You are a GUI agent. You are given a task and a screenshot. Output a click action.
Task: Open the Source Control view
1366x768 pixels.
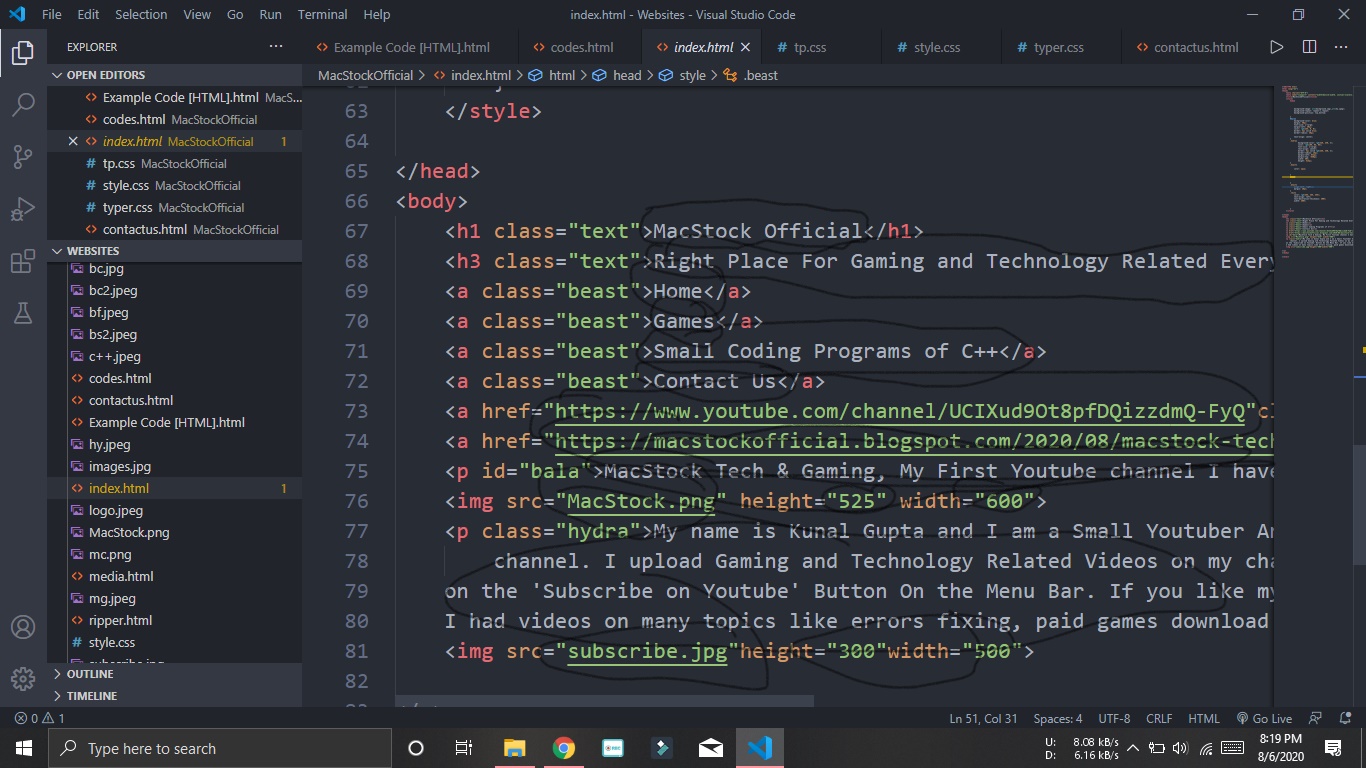pyautogui.click(x=23, y=157)
